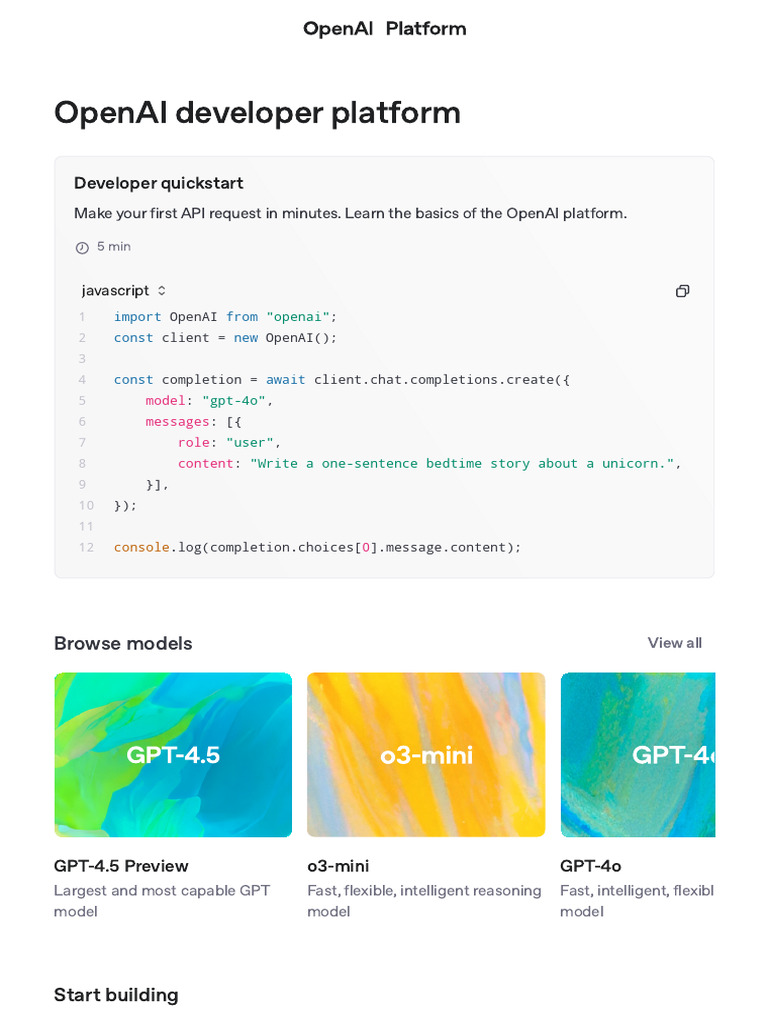Click the OpenAI developer platform page title

[x=257, y=113]
